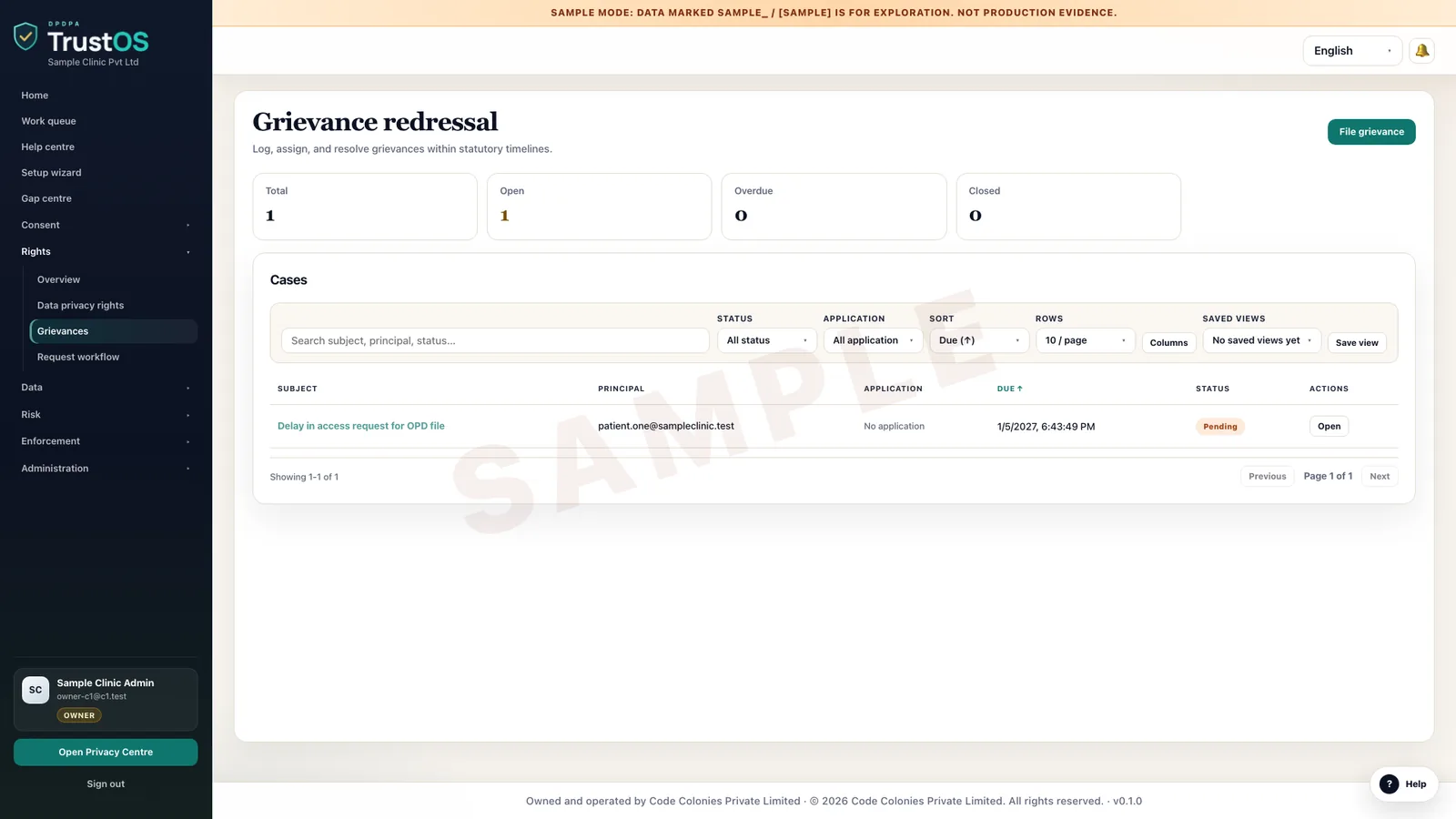This screenshot has width=1456, height=819.
Task: Click the TrustOS shield logo
Action: pos(25,36)
